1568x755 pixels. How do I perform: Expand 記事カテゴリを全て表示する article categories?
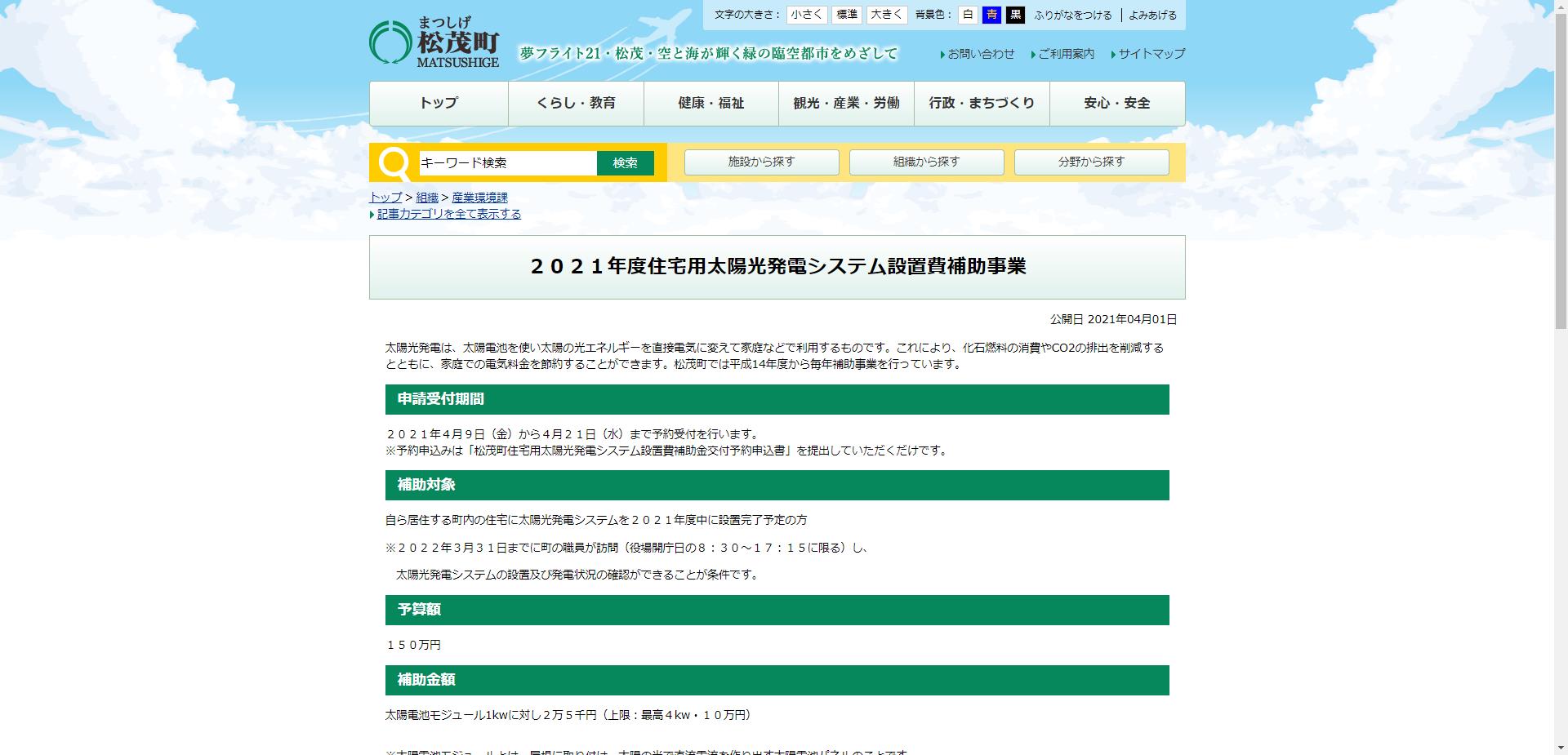coord(449,214)
